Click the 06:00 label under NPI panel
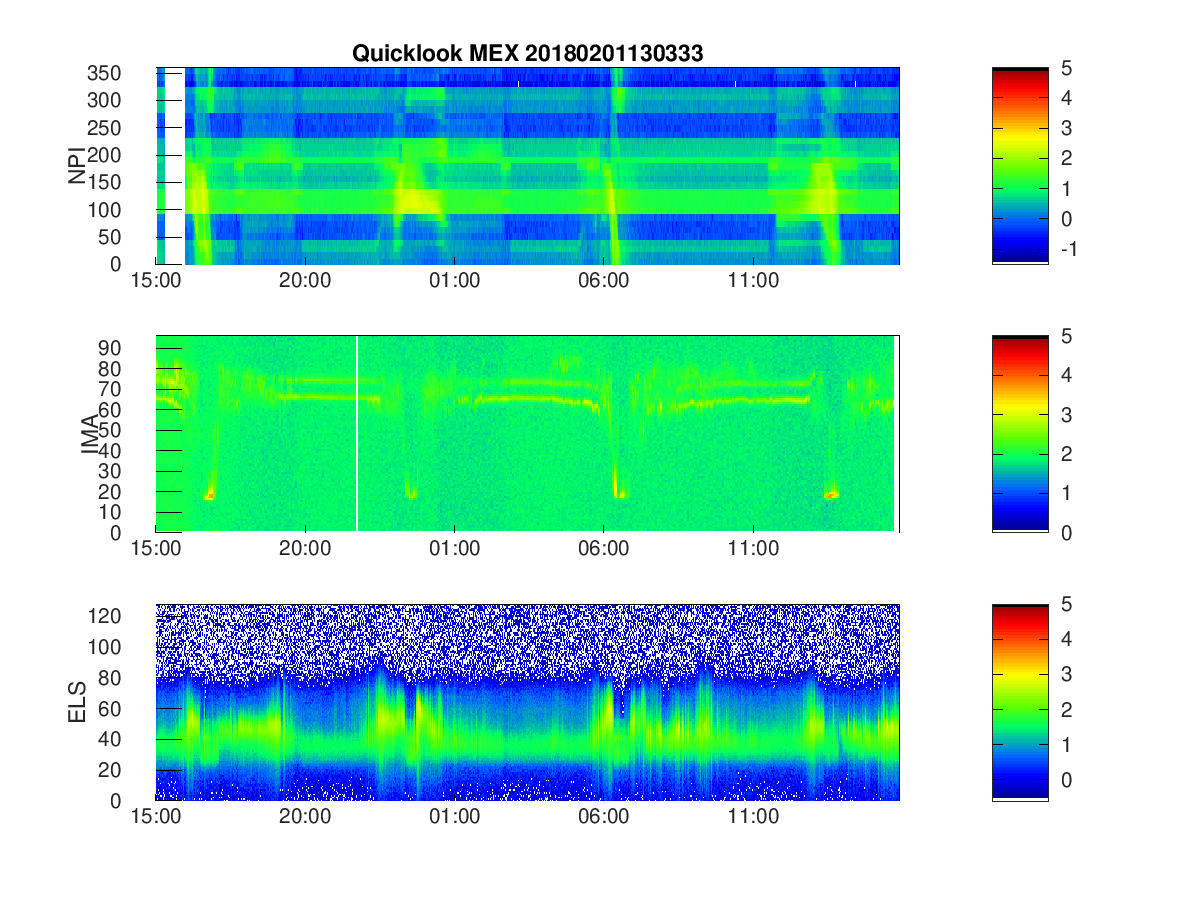The width and height of the screenshot is (1200, 900). click(x=604, y=282)
